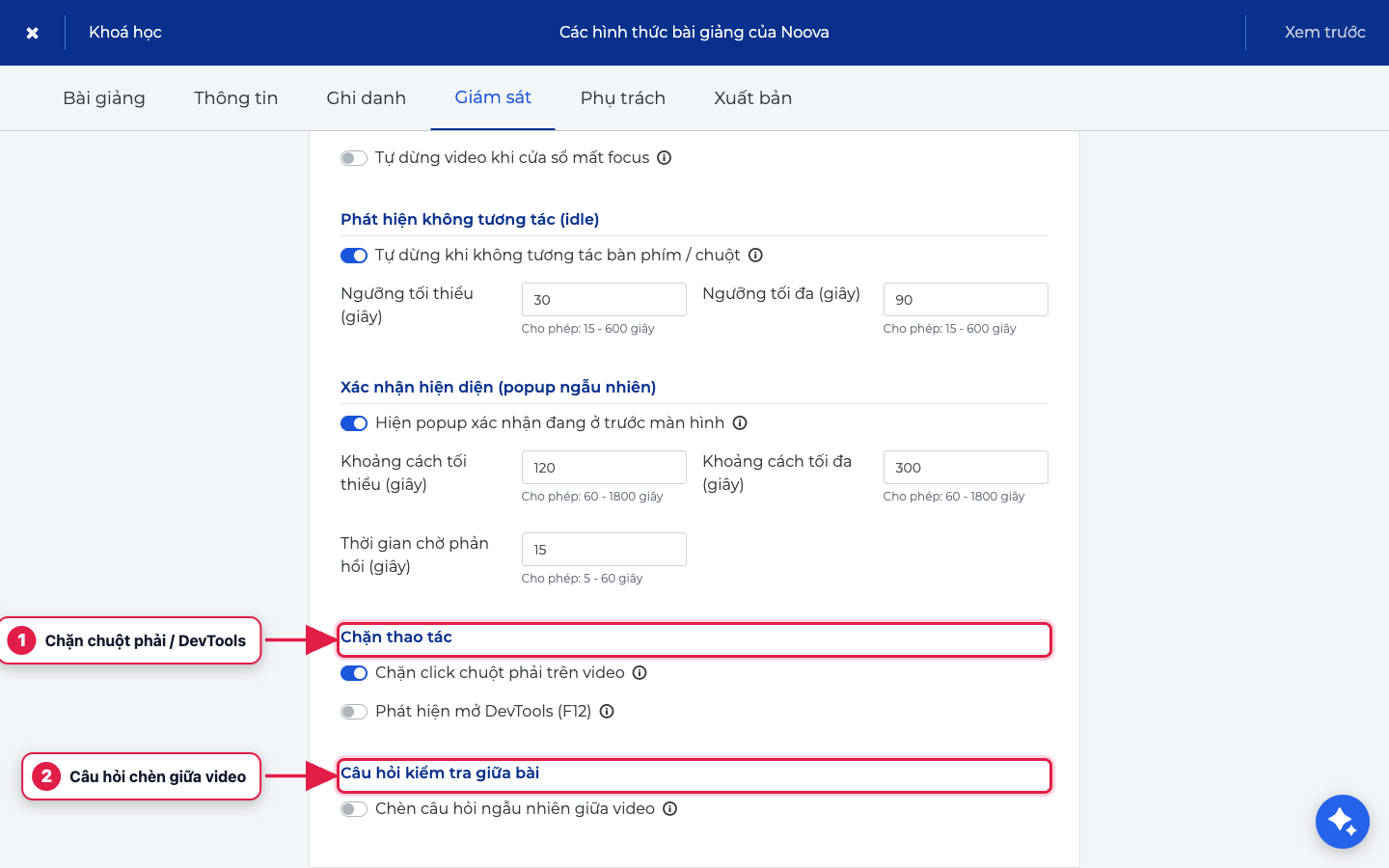The height and width of the screenshot is (868, 1389).
Task: Enable inserting random questions mid-video
Action: pyautogui.click(x=354, y=809)
